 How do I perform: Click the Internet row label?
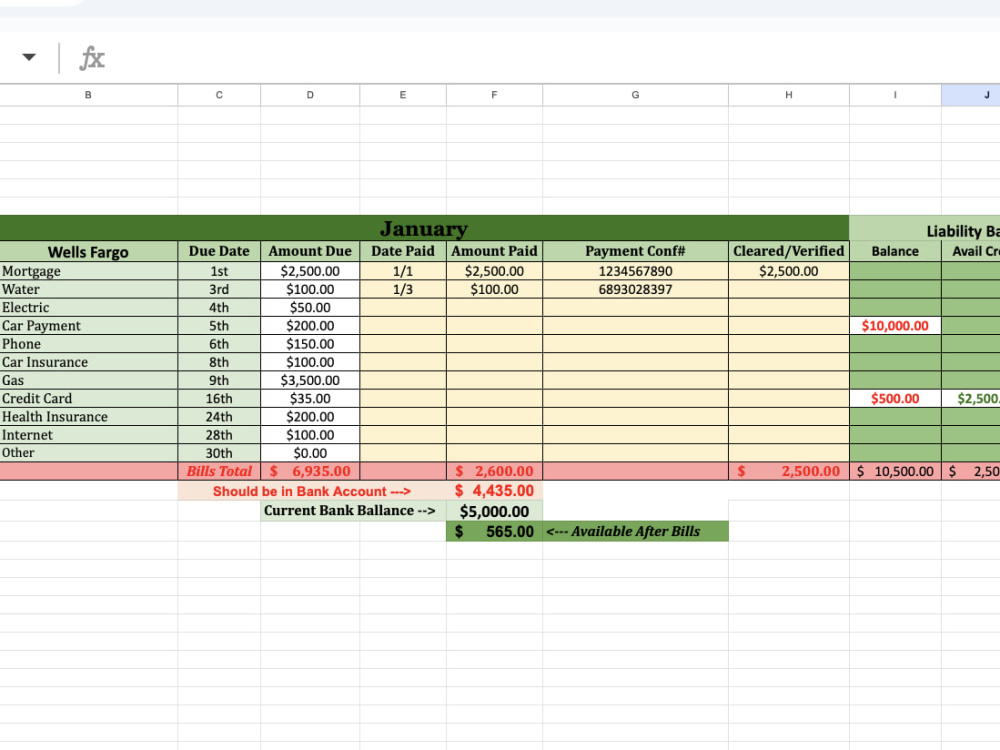27,435
